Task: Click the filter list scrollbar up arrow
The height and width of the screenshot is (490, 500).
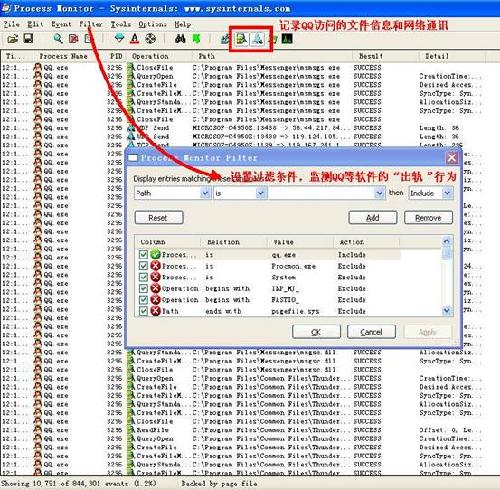Action: tap(447, 241)
